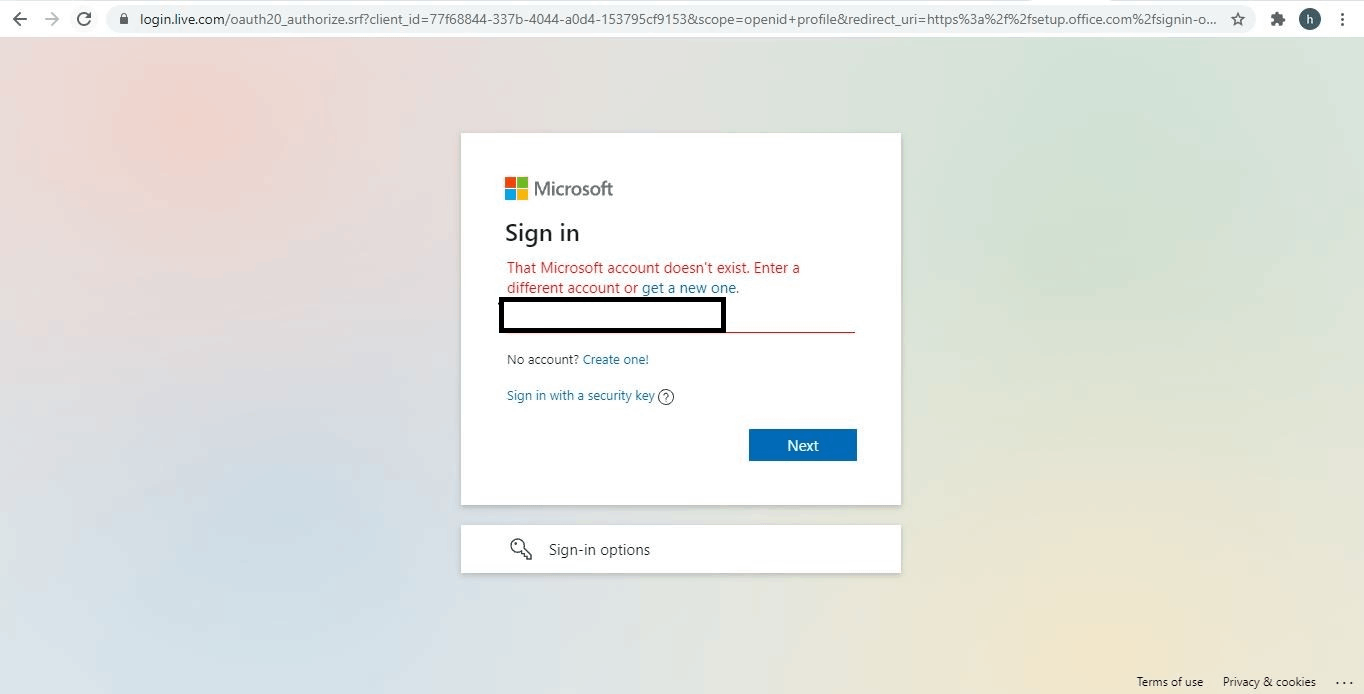
Task: Focus the email input field under the error message
Action: [680, 316]
